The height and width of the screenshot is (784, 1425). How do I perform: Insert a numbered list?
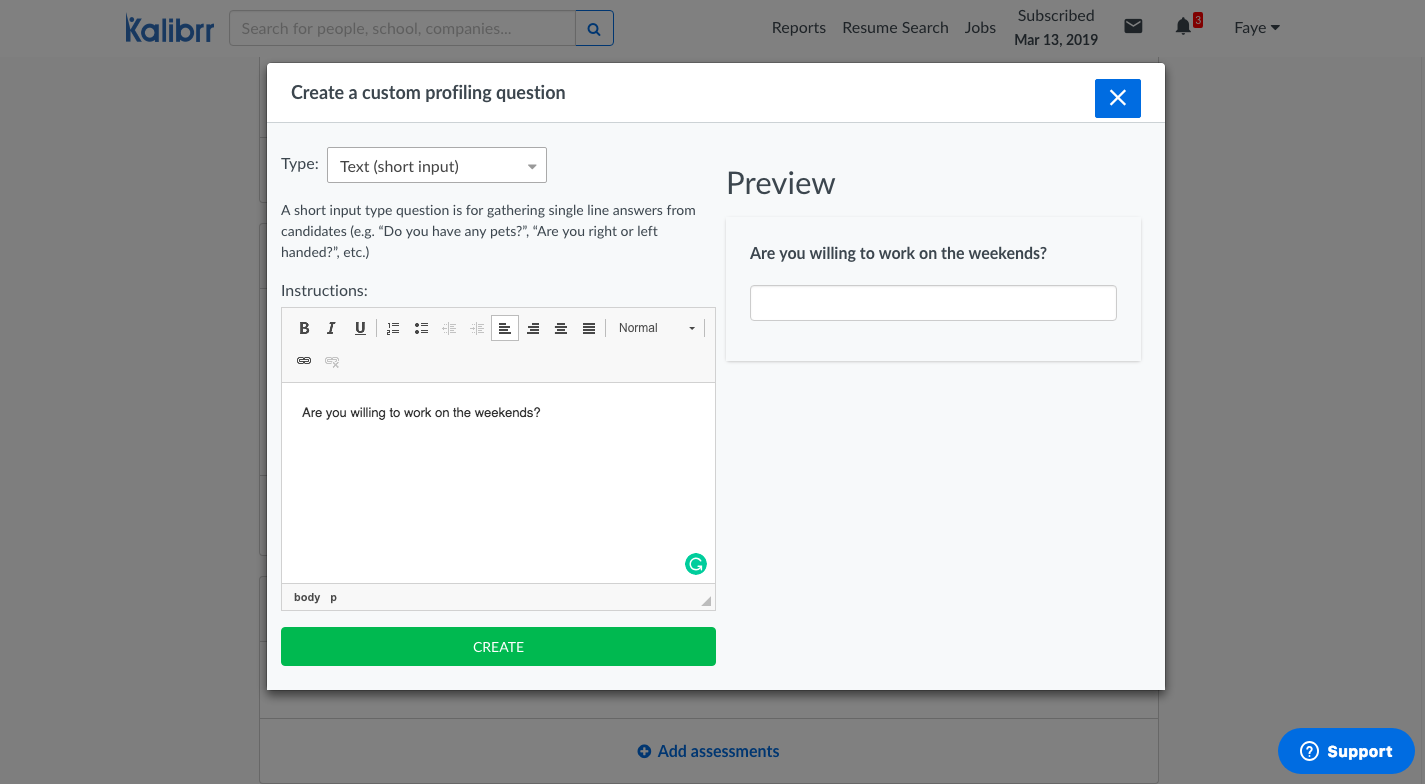pos(393,328)
